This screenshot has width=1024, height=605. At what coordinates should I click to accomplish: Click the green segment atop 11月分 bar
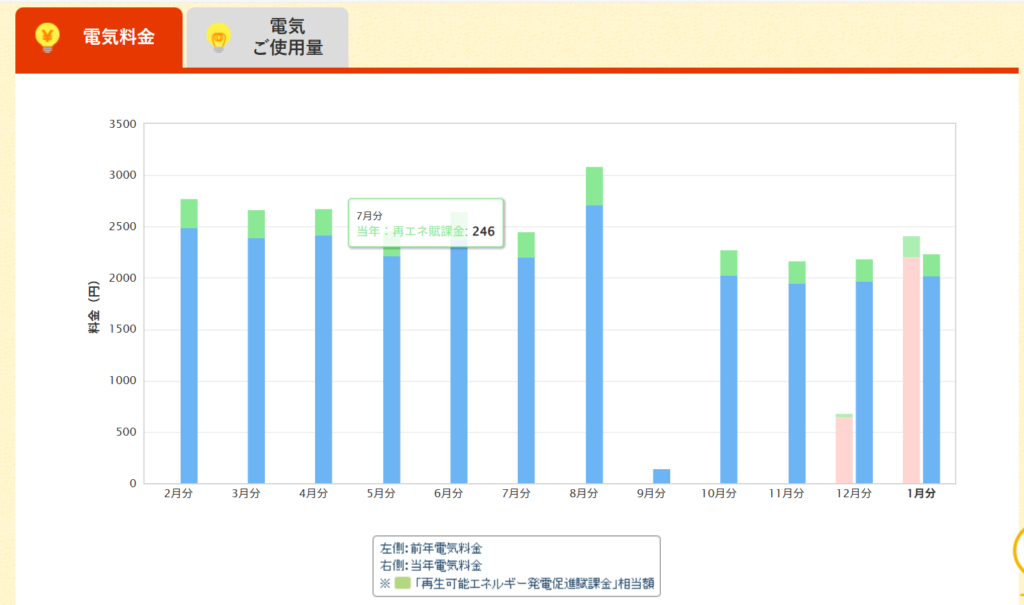click(x=796, y=272)
